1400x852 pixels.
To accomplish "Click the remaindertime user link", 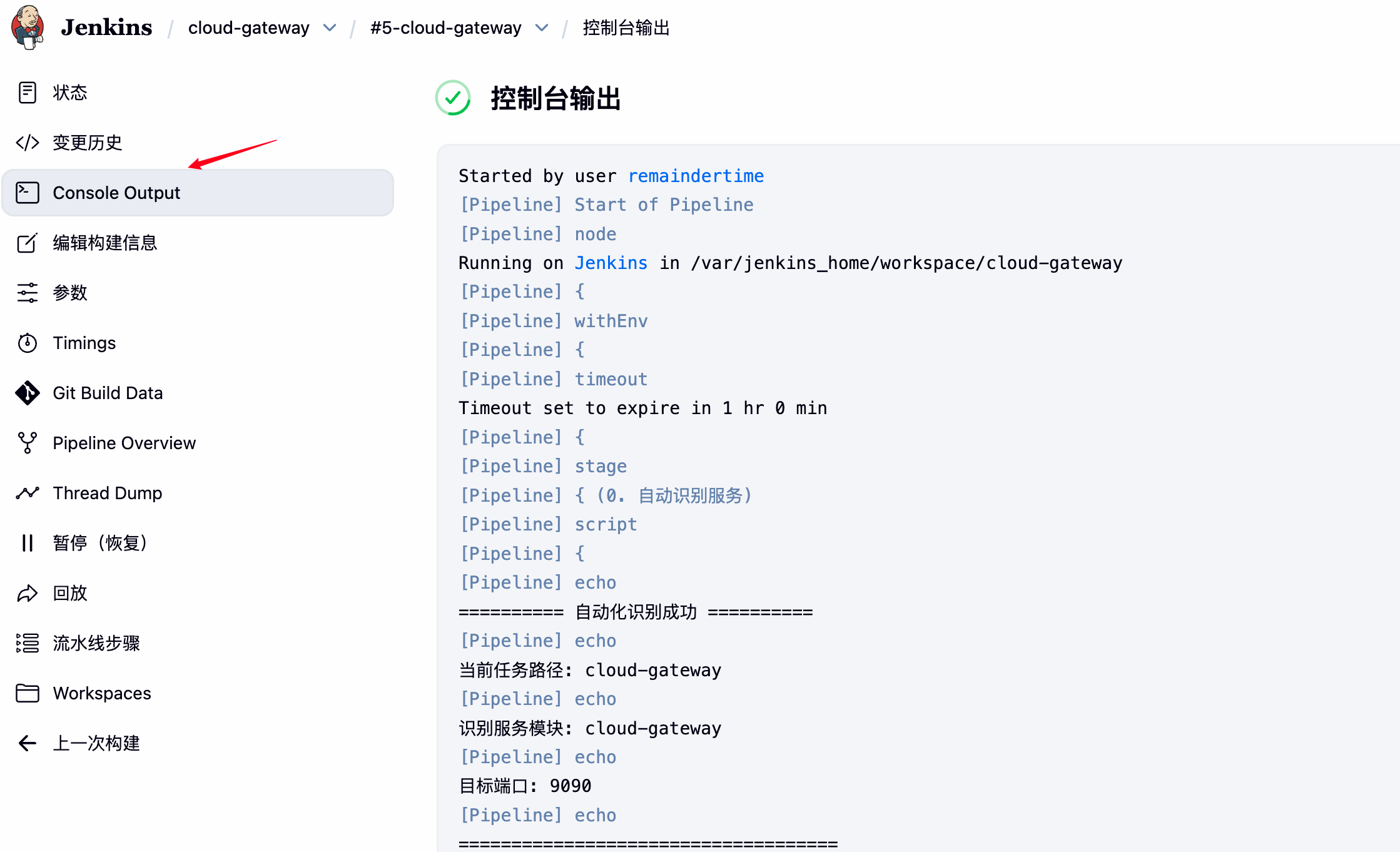I will pyautogui.click(x=696, y=176).
